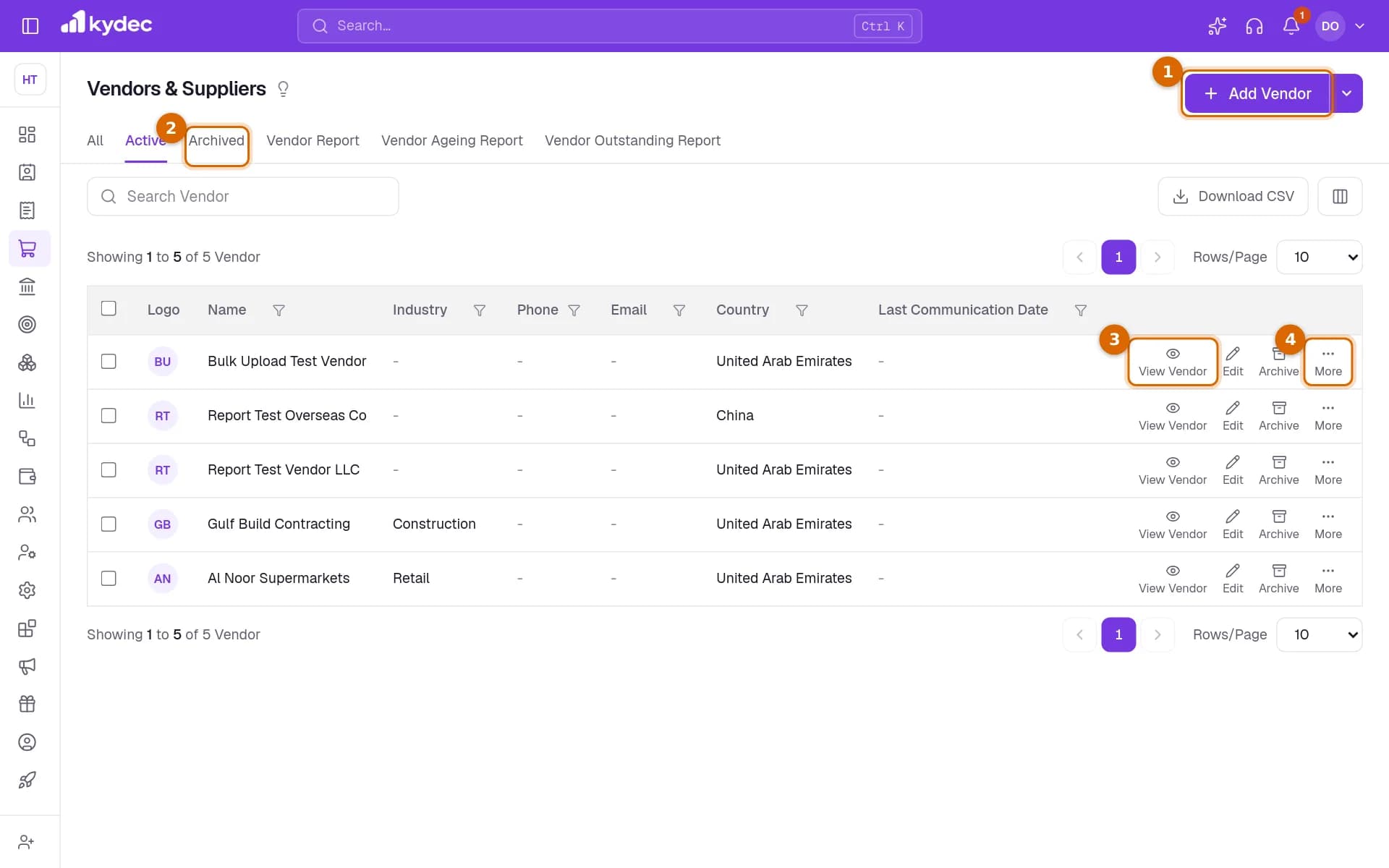Open the top Rows/Page dropdown

(1320, 257)
